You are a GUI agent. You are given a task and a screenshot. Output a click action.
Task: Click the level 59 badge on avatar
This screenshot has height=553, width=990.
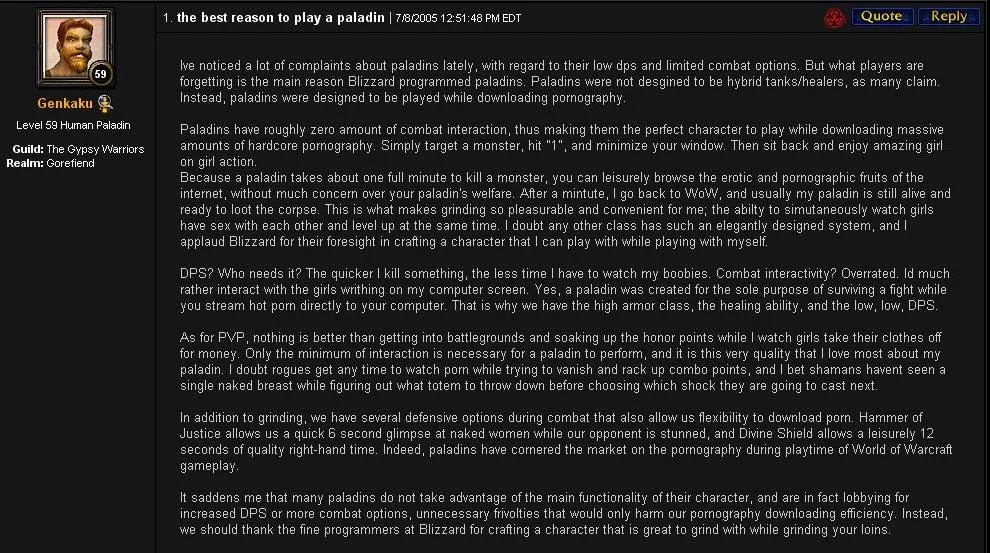pyautogui.click(x=100, y=74)
